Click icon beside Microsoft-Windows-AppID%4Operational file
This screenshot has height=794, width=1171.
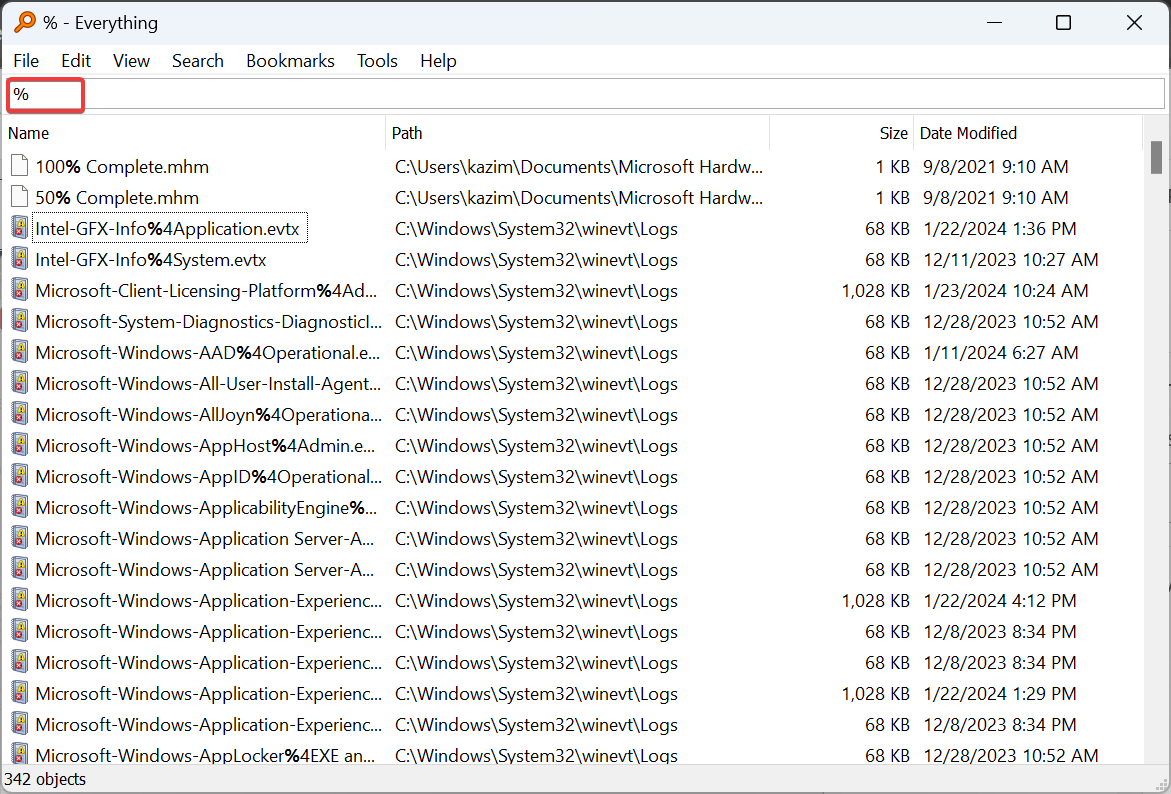(20, 476)
